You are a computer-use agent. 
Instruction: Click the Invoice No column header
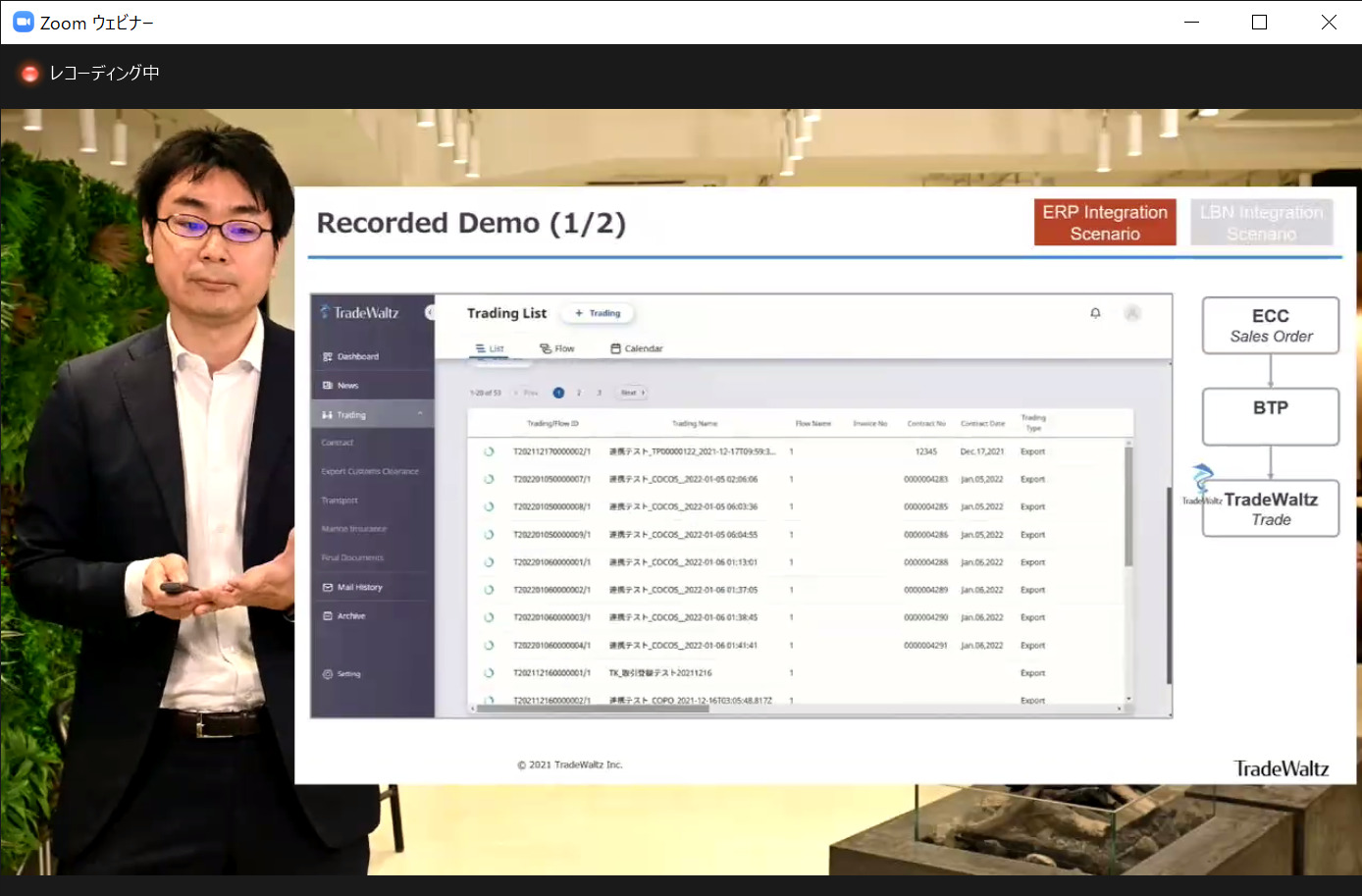pos(870,424)
